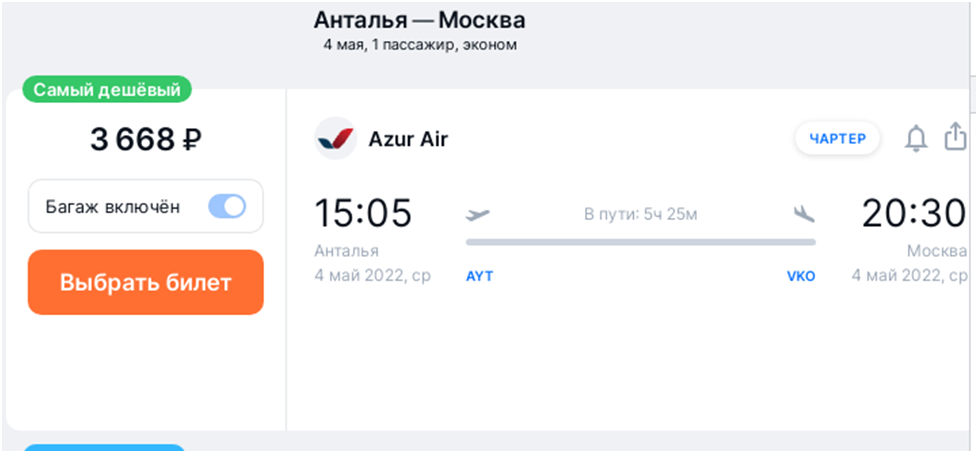Viewport: 978px width, 453px height.
Task: Click the share ticket icon
Action: point(955,137)
